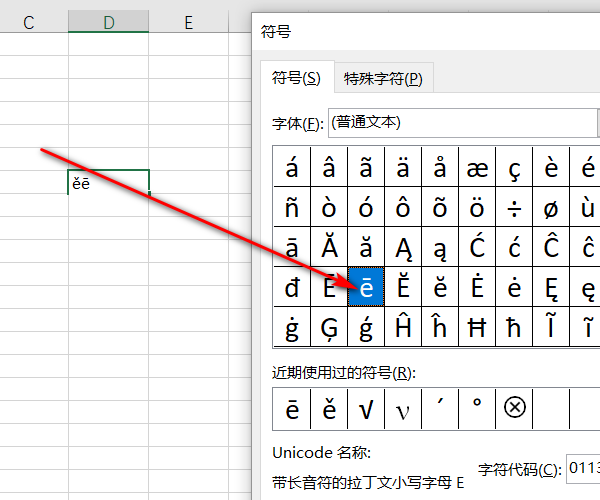
Task: Select the å symbol in the grid
Action: [440, 167]
